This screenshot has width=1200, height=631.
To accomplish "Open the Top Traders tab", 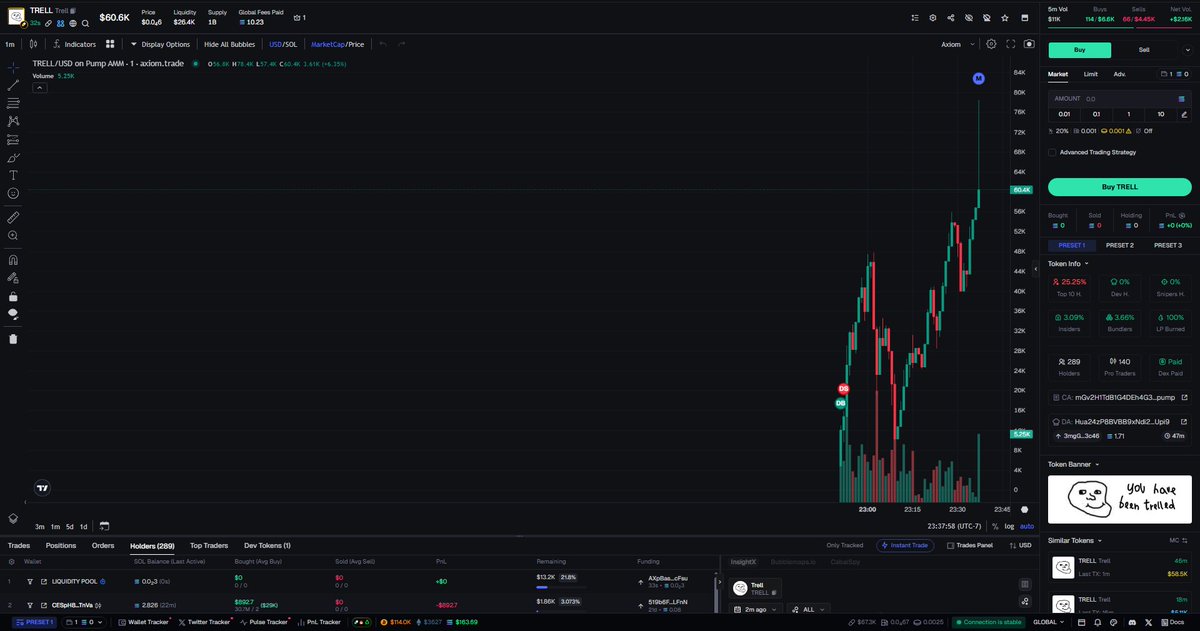I will 208,545.
